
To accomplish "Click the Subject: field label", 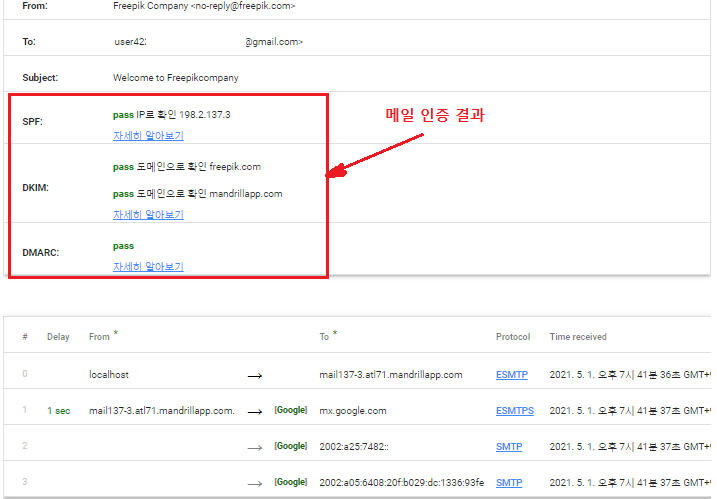I will (x=40, y=78).
